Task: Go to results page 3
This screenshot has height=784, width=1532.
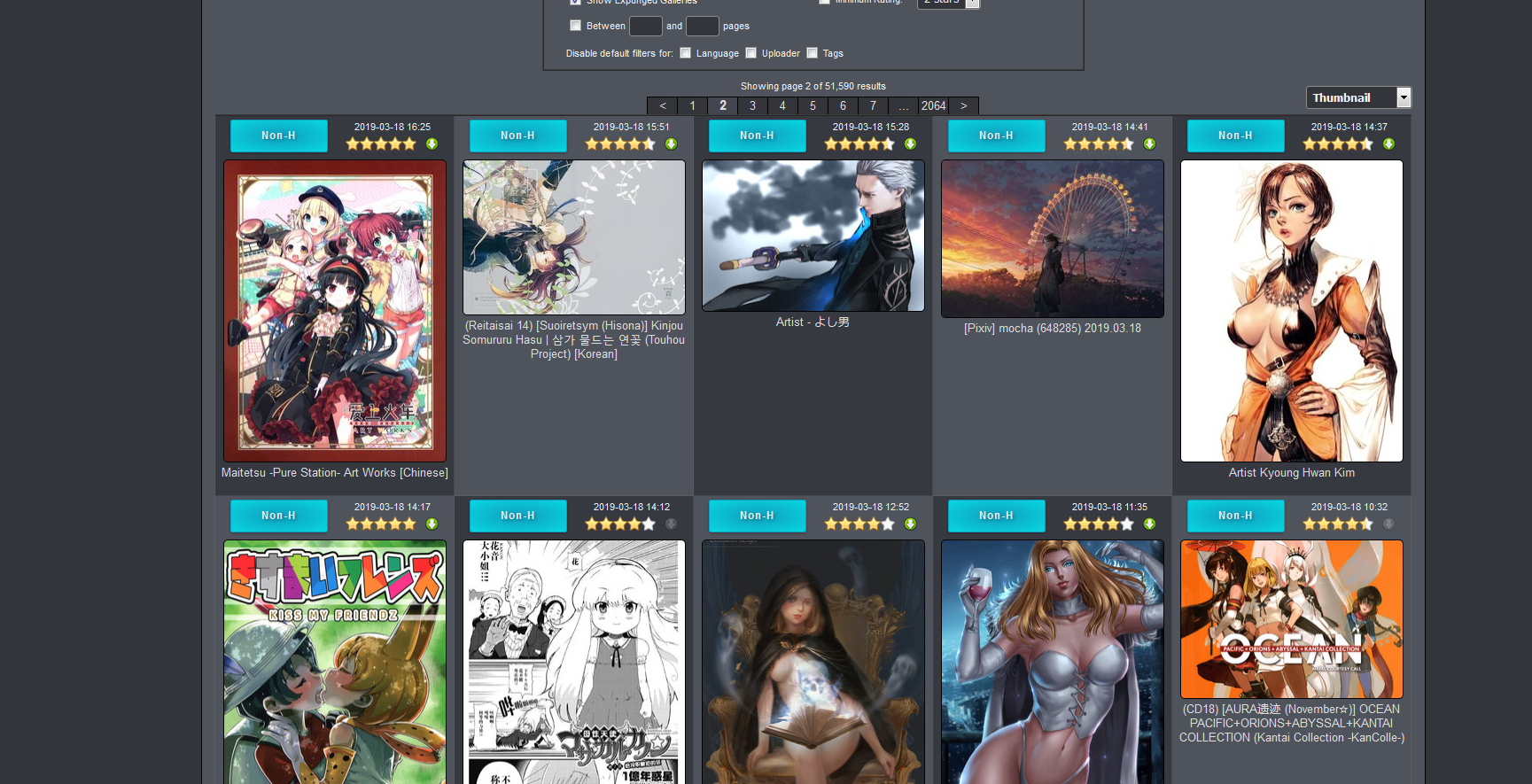Action: click(753, 105)
